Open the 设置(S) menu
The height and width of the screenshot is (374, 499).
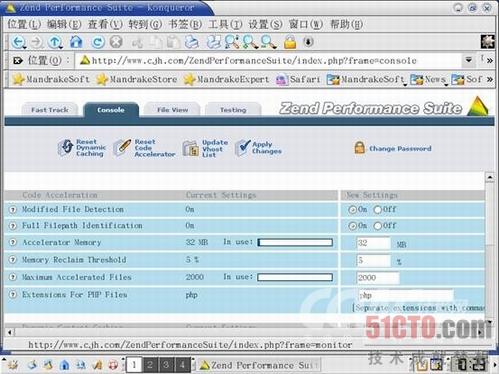point(265,24)
